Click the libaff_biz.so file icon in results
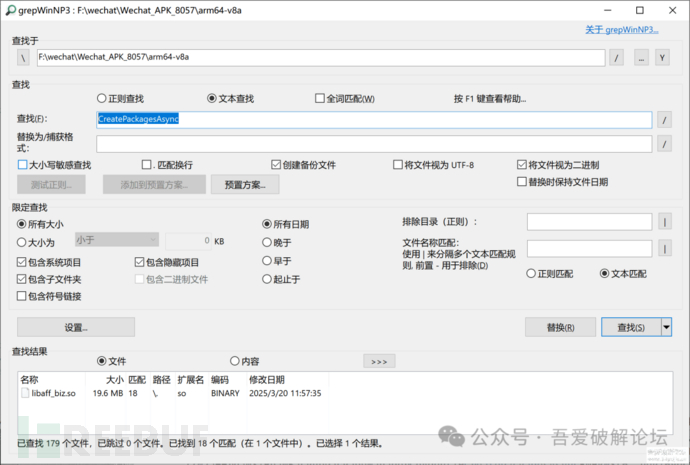 click(x=27, y=393)
